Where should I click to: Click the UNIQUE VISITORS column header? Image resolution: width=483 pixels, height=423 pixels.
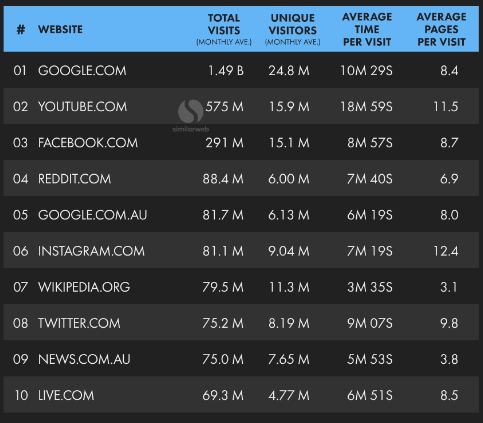293,29
